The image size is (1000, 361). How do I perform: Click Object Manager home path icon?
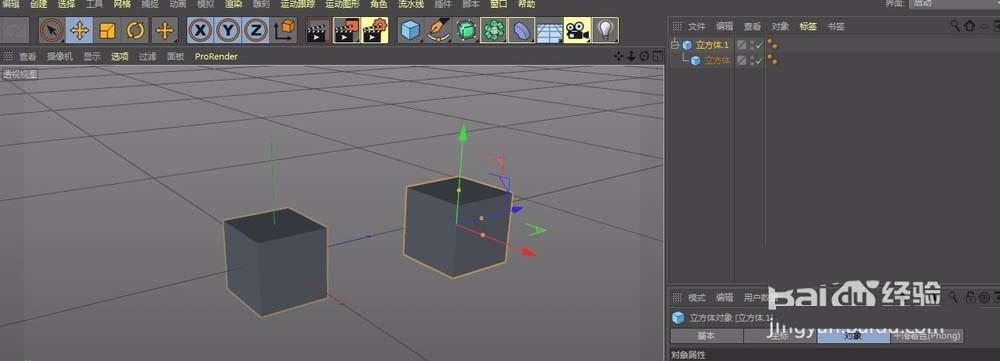click(x=969, y=26)
